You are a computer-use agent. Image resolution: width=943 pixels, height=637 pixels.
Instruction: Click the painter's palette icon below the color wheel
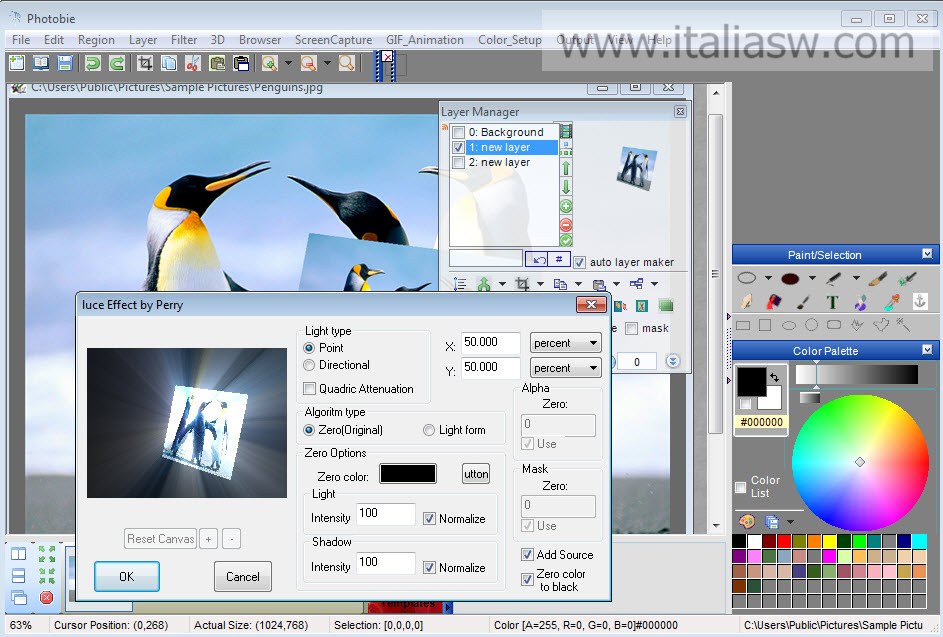pos(747,521)
